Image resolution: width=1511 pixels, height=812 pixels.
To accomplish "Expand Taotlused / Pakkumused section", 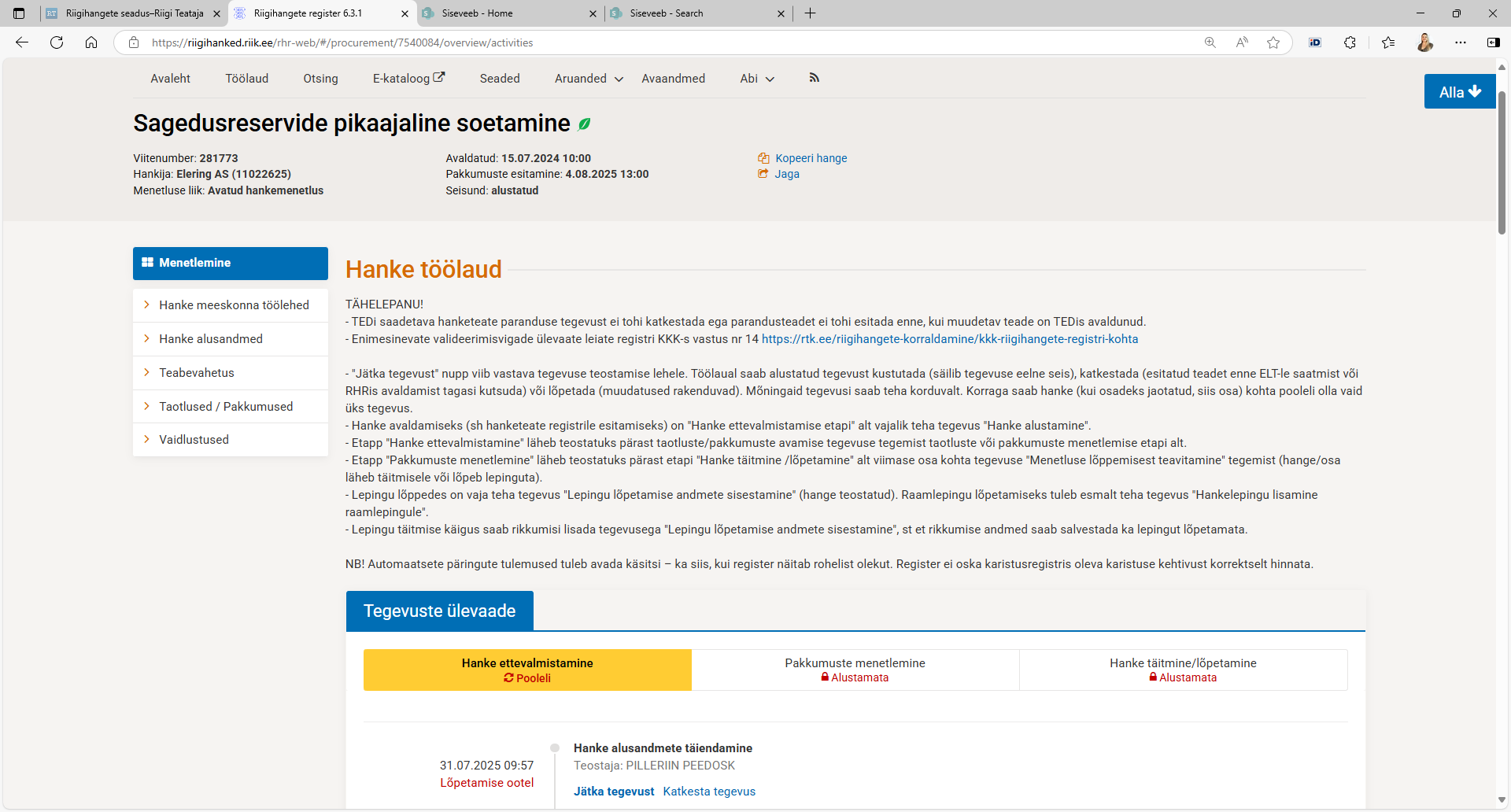I will [x=231, y=407].
